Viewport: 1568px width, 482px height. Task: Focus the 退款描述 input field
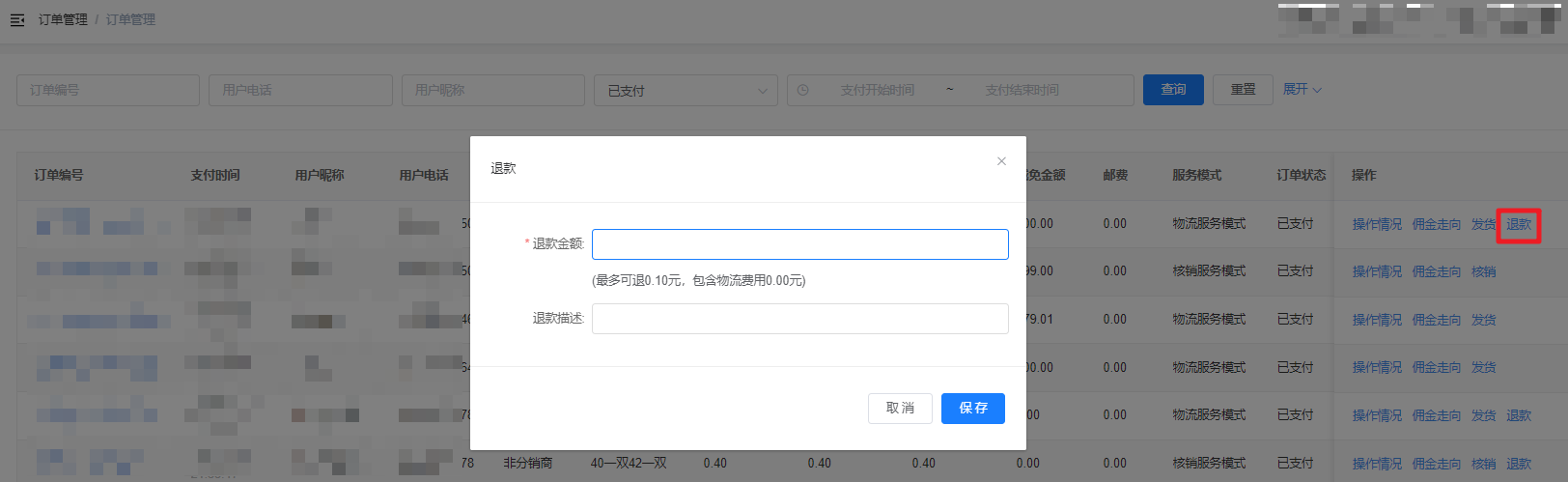point(800,319)
